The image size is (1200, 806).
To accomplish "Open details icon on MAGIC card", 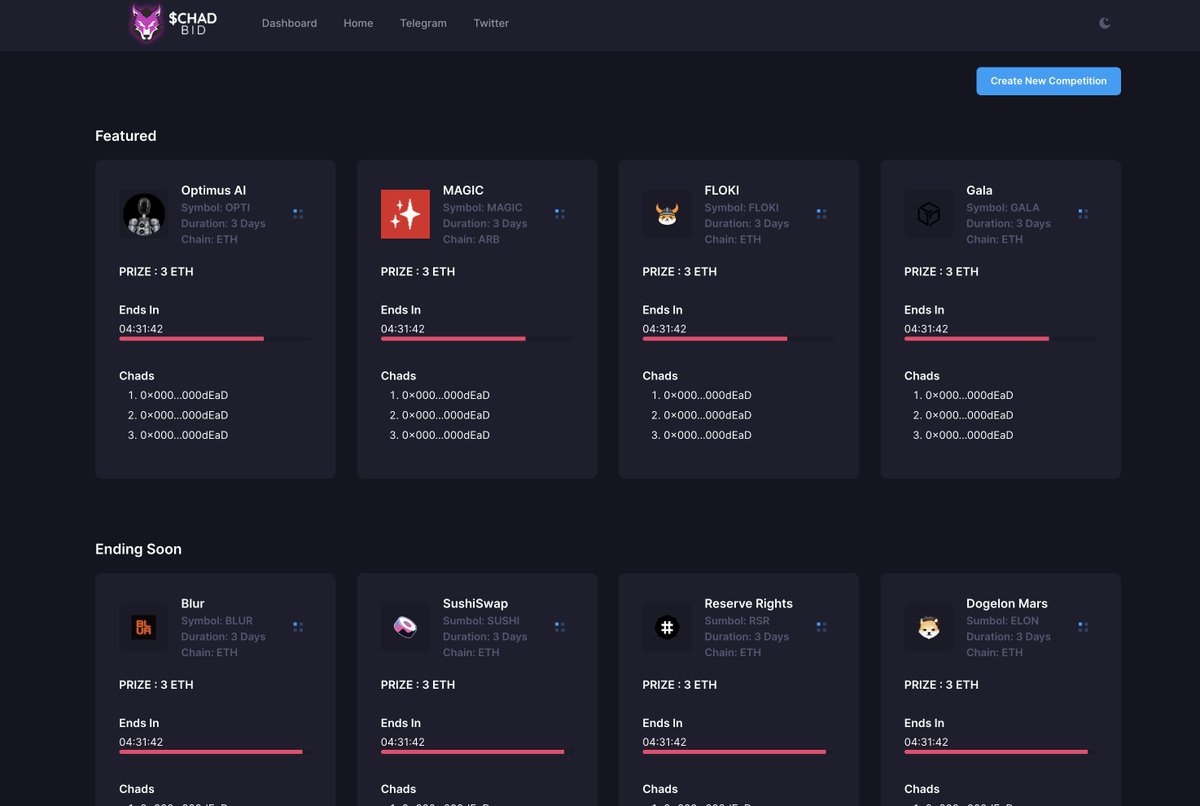I will [x=560, y=213].
